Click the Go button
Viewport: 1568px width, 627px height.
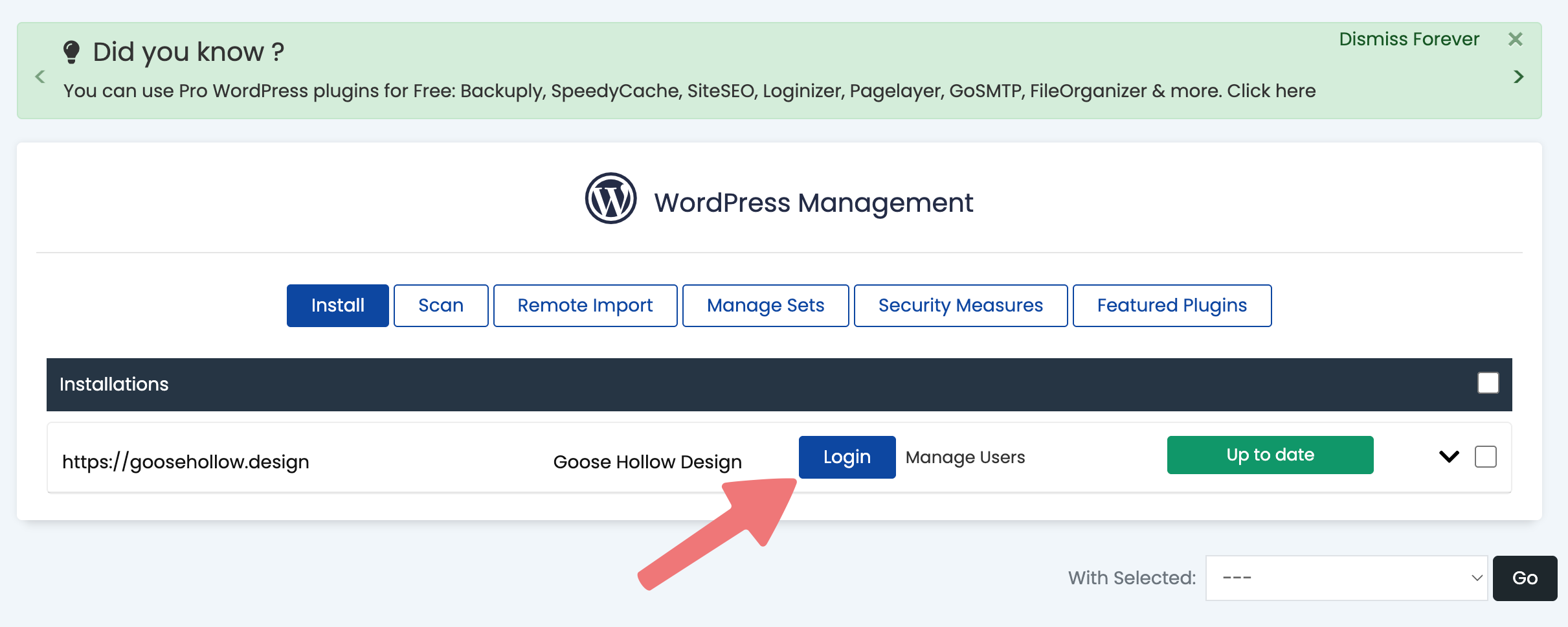[1525, 578]
